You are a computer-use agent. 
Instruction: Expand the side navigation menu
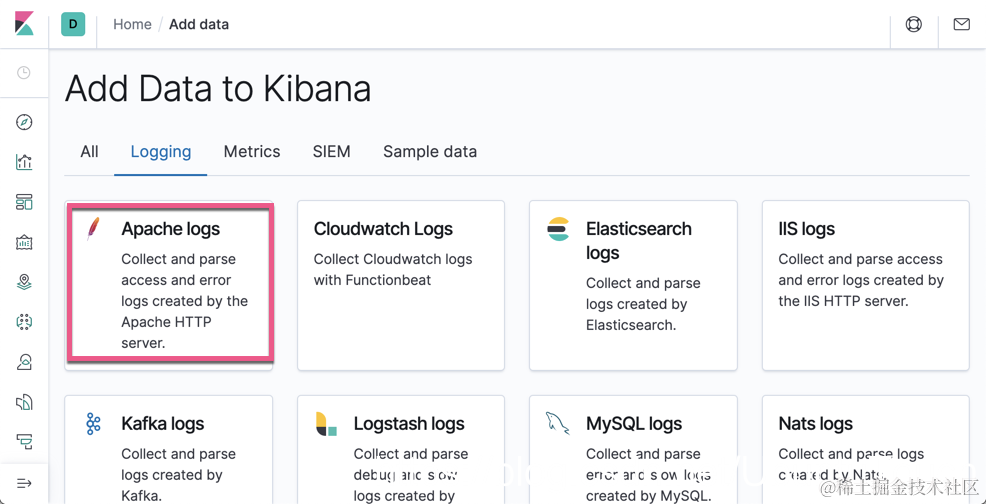[x=24, y=483]
